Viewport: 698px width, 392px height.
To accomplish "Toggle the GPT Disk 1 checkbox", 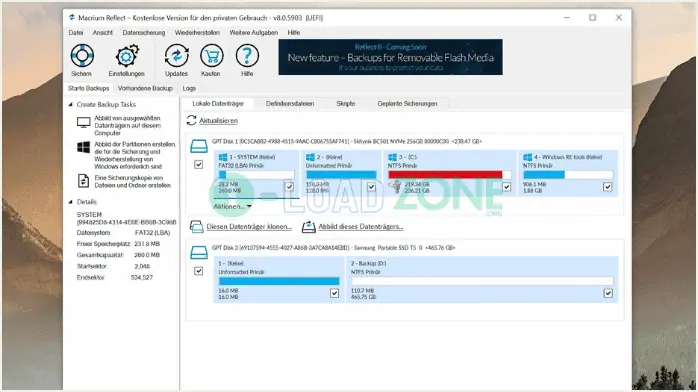I will click(199, 165).
